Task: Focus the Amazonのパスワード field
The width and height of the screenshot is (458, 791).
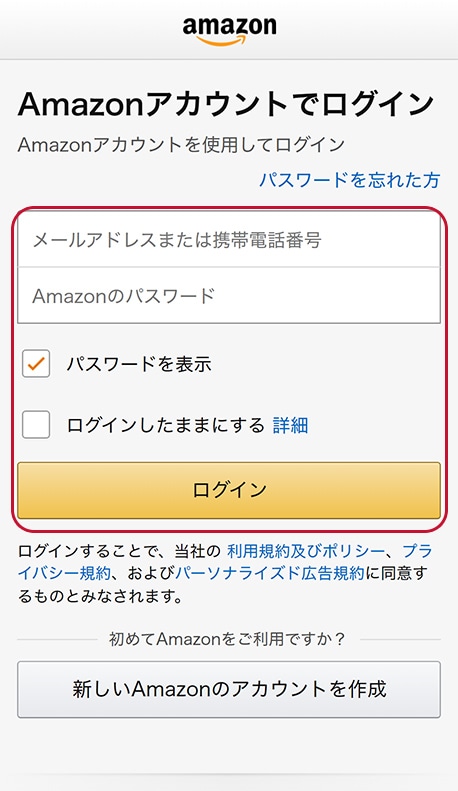Action: pos(229,295)
